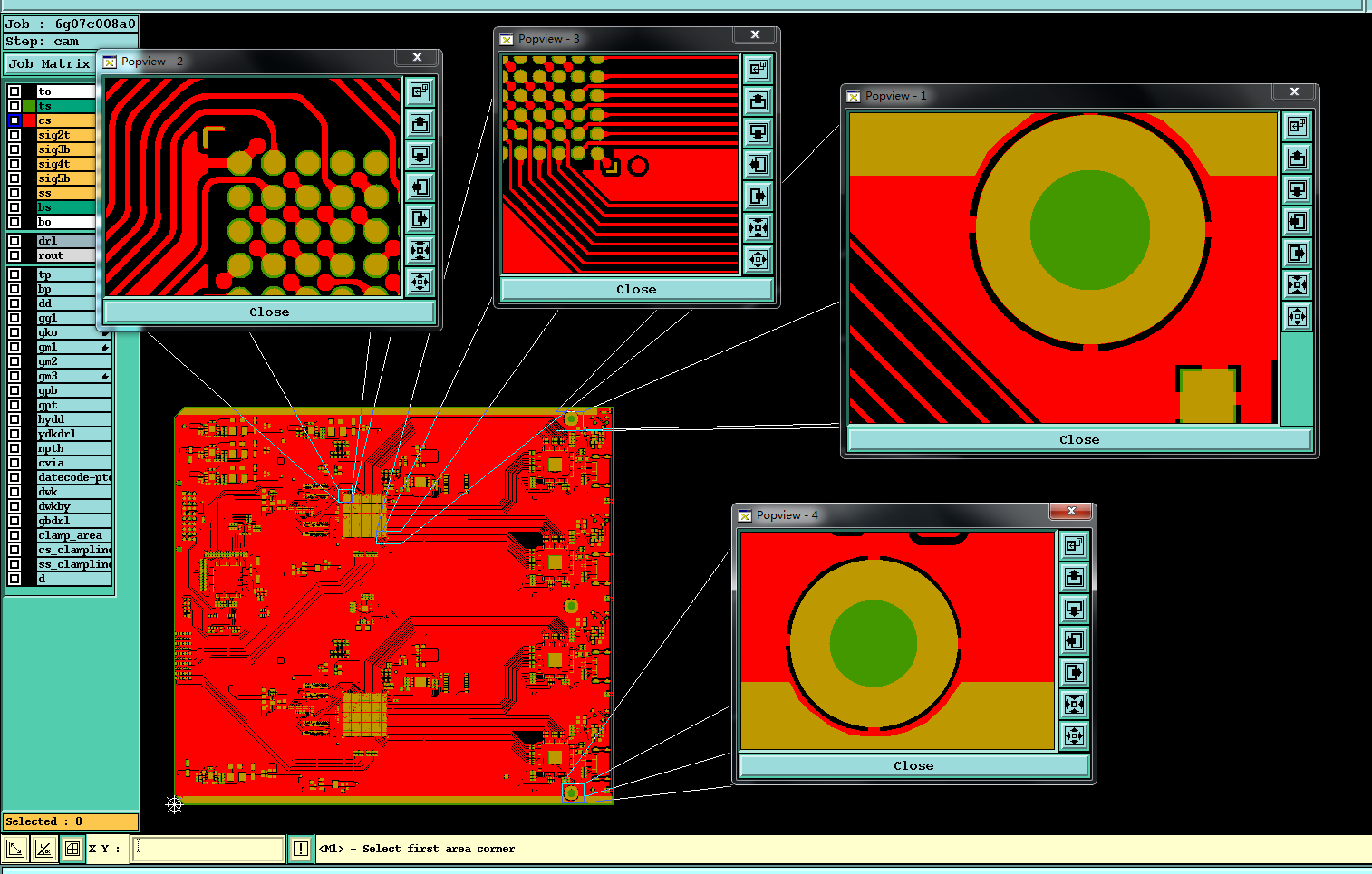Toggle the checkbox for layer bs

pyautogui.click(x=14, y=207)
